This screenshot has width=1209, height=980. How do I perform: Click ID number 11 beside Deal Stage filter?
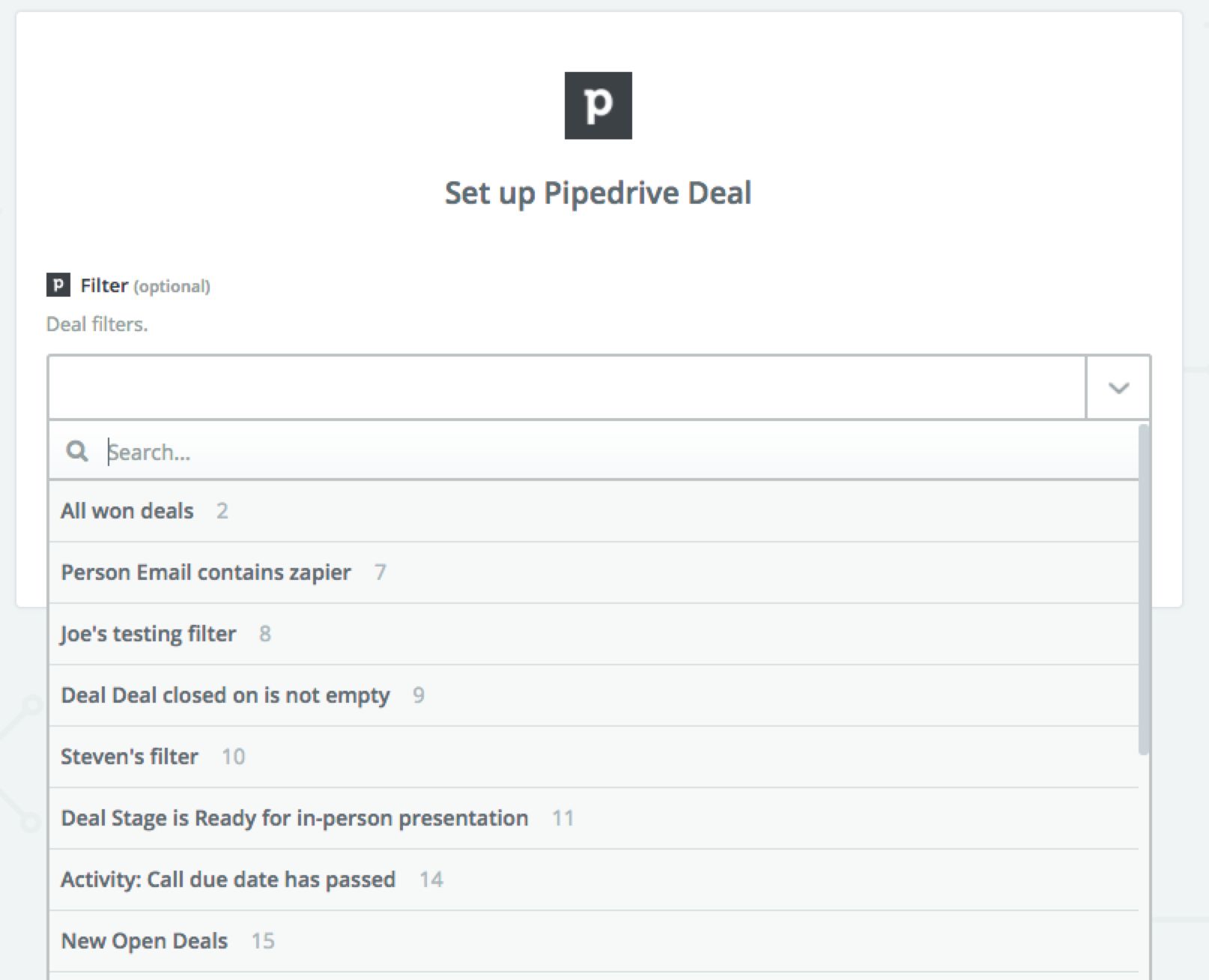point(563,818)
